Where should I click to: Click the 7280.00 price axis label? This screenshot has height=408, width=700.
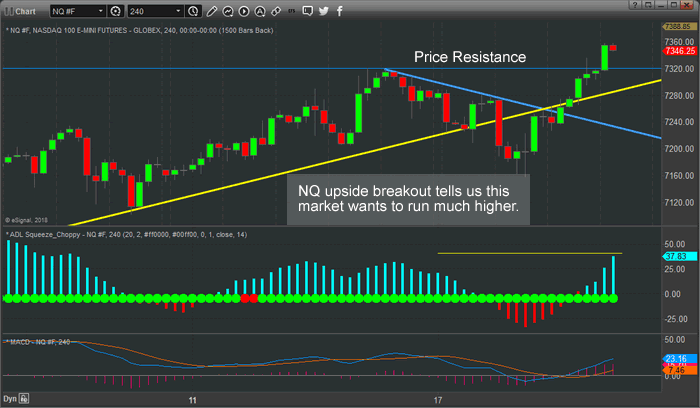[679, 96]
